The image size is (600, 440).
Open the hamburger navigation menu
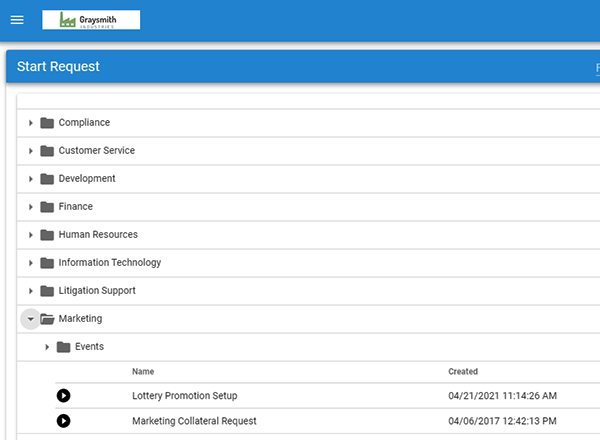17,20
